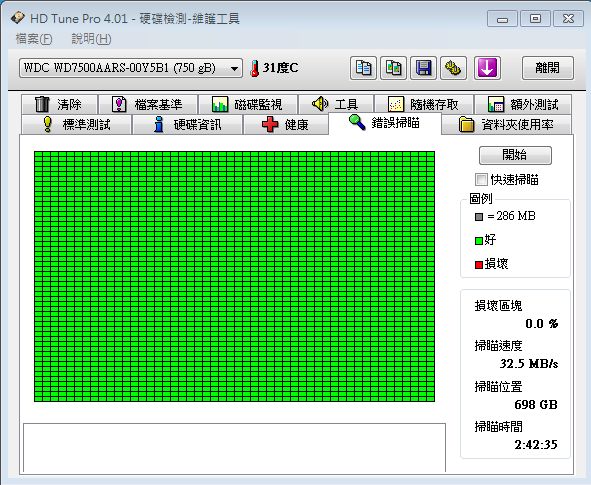Open the 檔案(F) menu
Viewport: 591px width, 485px height.
pos(34,39)
